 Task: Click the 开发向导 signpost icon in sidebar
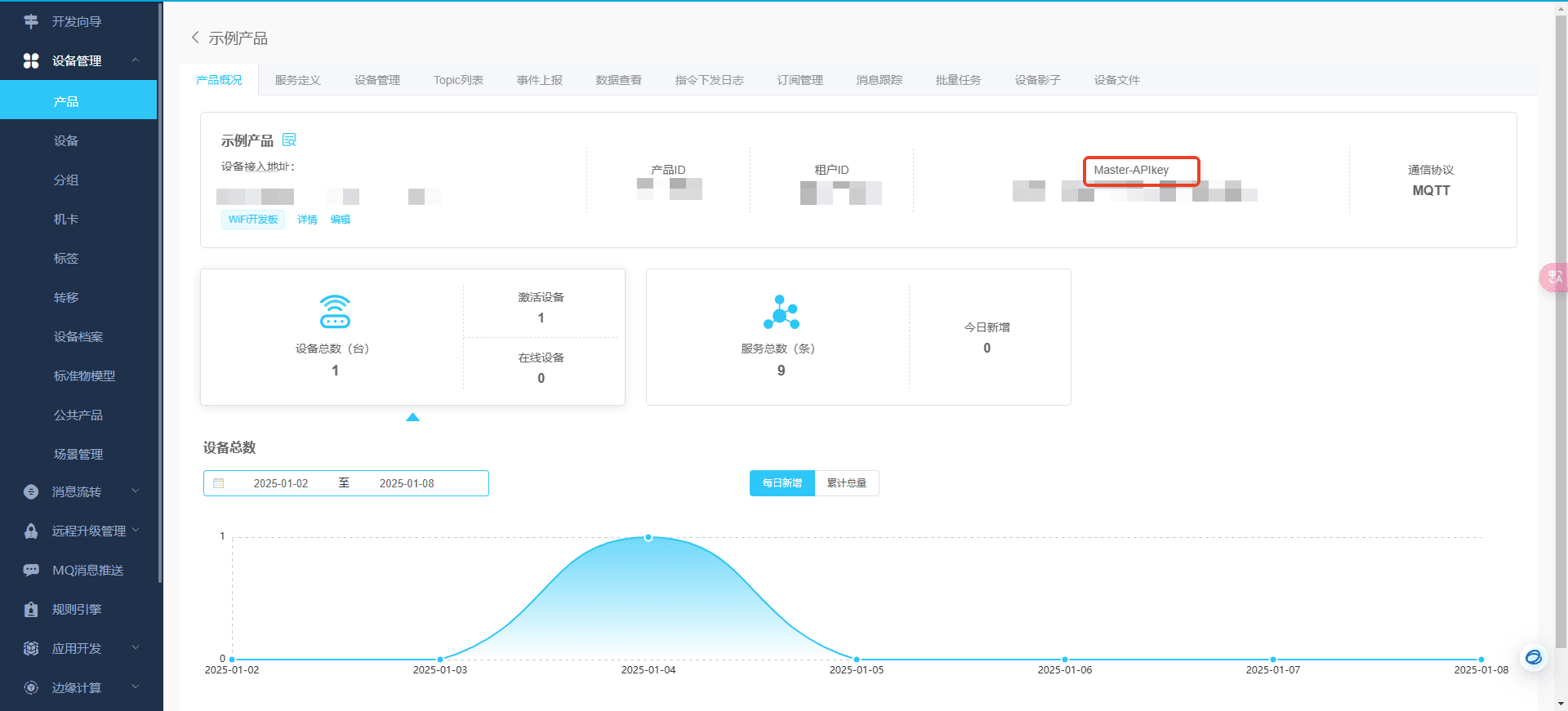(x=31, y=21)
